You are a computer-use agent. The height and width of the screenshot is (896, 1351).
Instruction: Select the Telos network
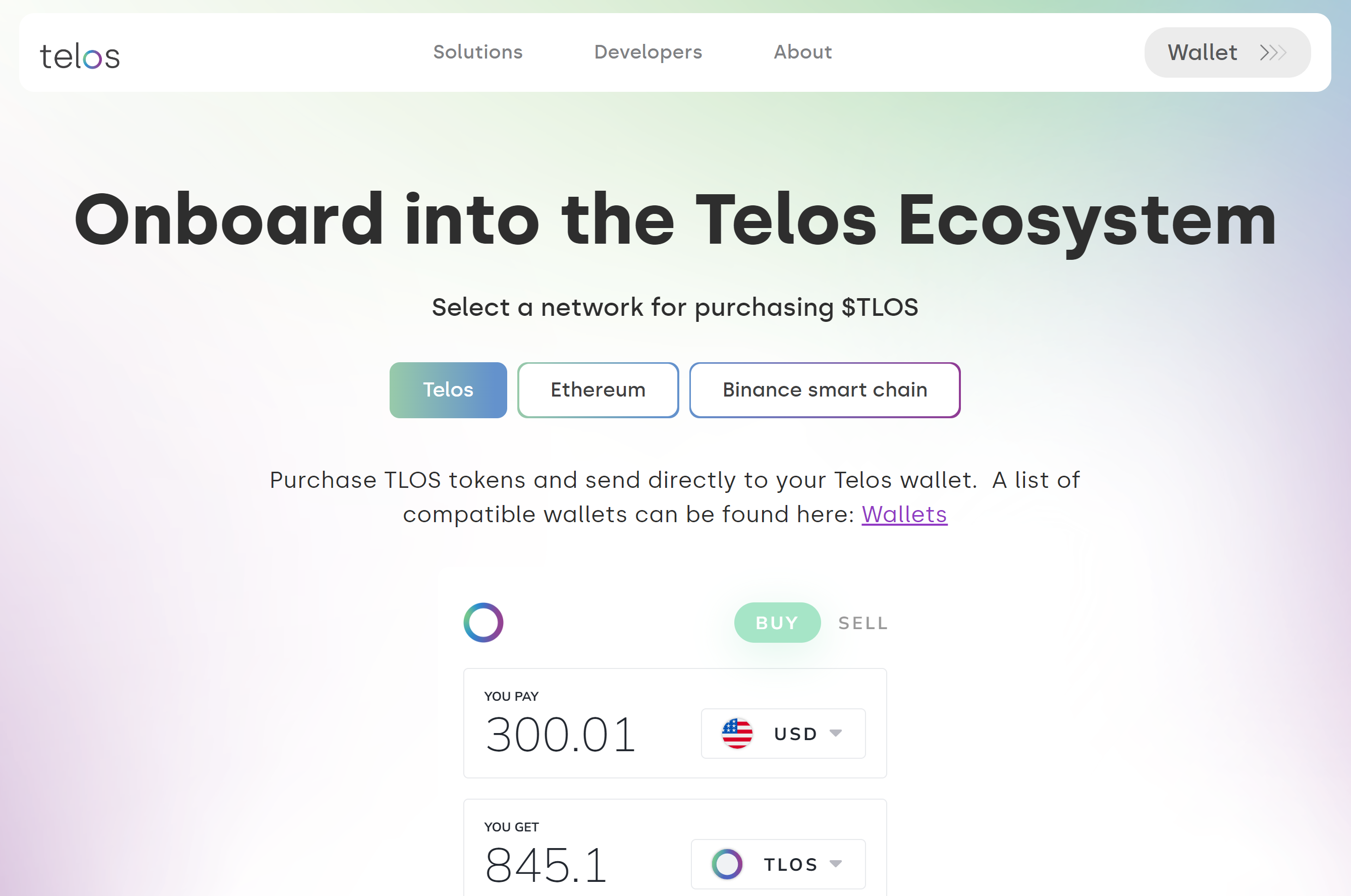click(448, 389)
